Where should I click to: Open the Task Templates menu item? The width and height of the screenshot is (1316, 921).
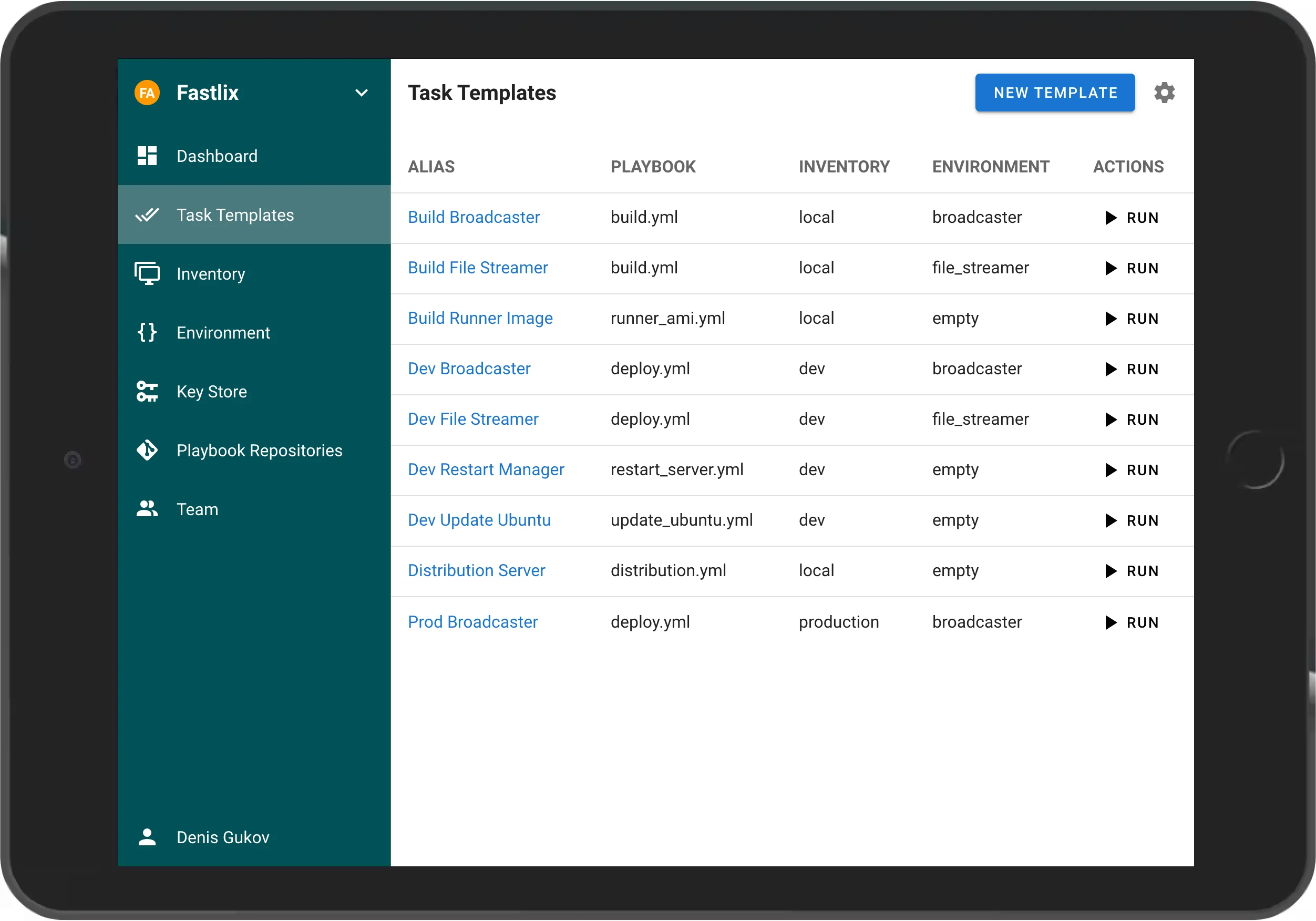click(235, 215)
